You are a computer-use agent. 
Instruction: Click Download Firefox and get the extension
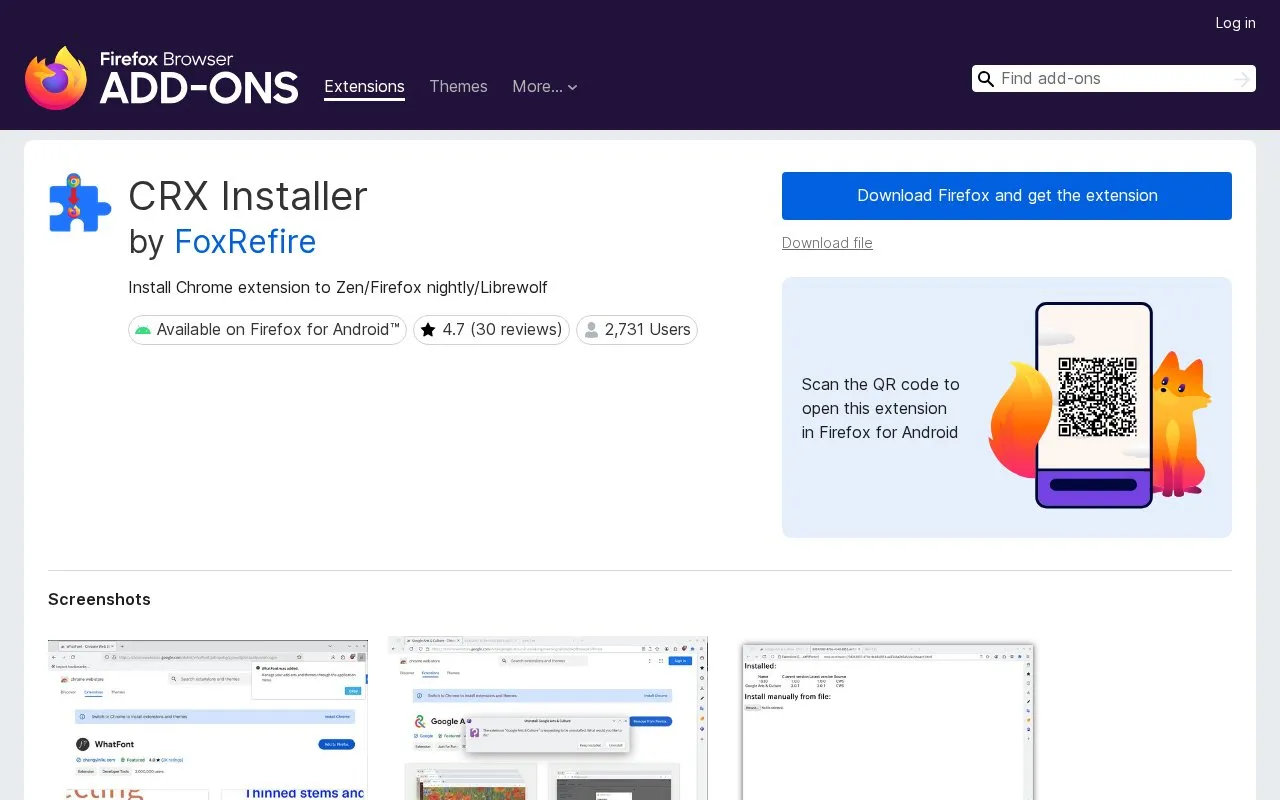[1007, 196]
